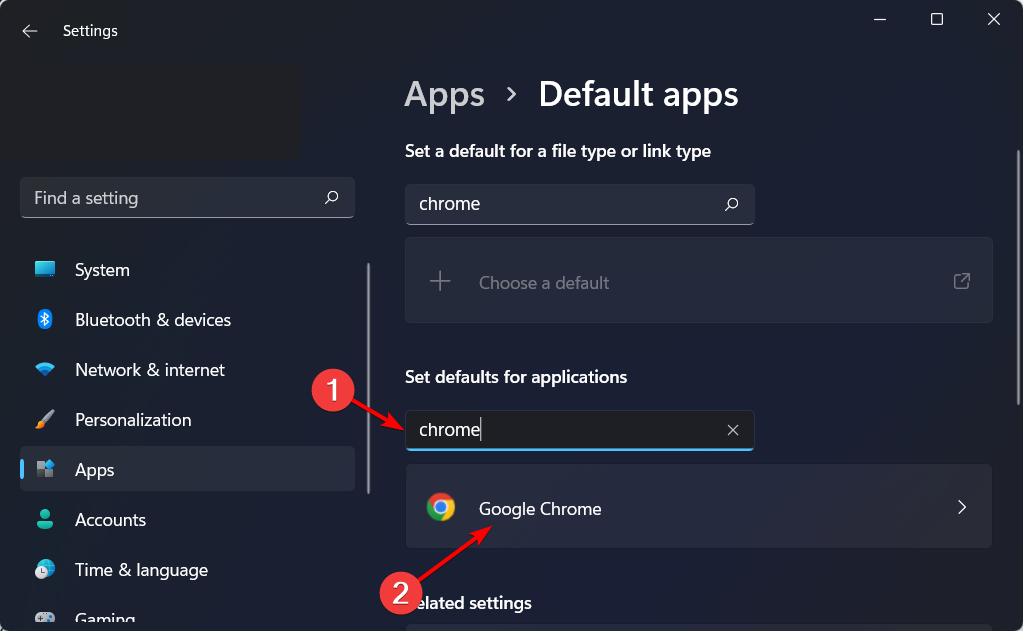The image size is (1023, 631).
Task: Clear the applications search with the X
Action: 733,430
